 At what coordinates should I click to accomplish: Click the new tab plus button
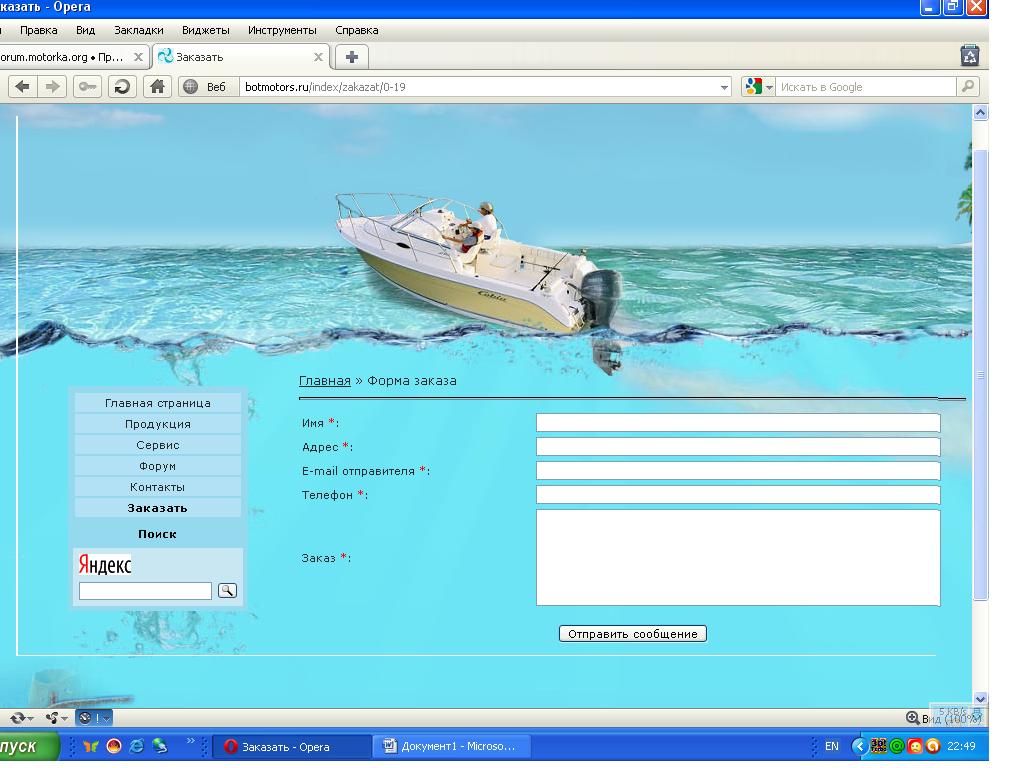[x=351, y=57]
